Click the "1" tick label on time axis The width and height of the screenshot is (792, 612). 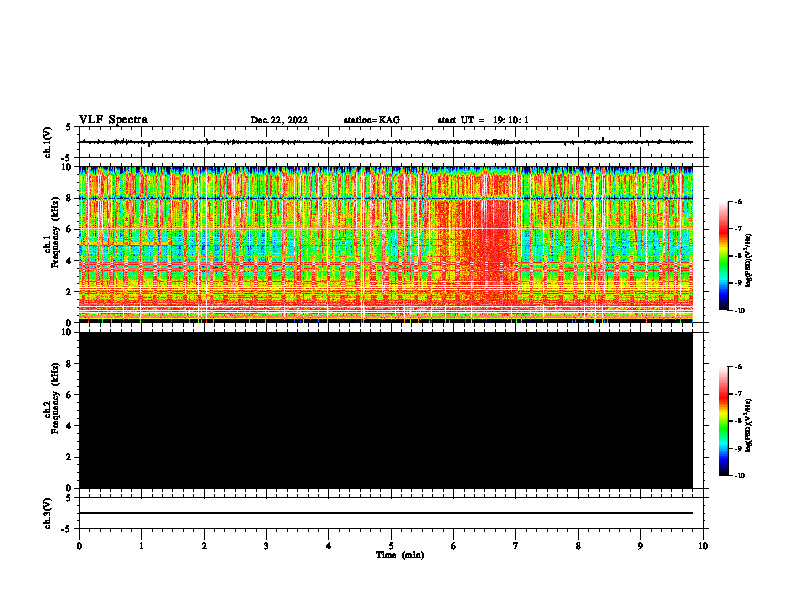coord(141,546)
